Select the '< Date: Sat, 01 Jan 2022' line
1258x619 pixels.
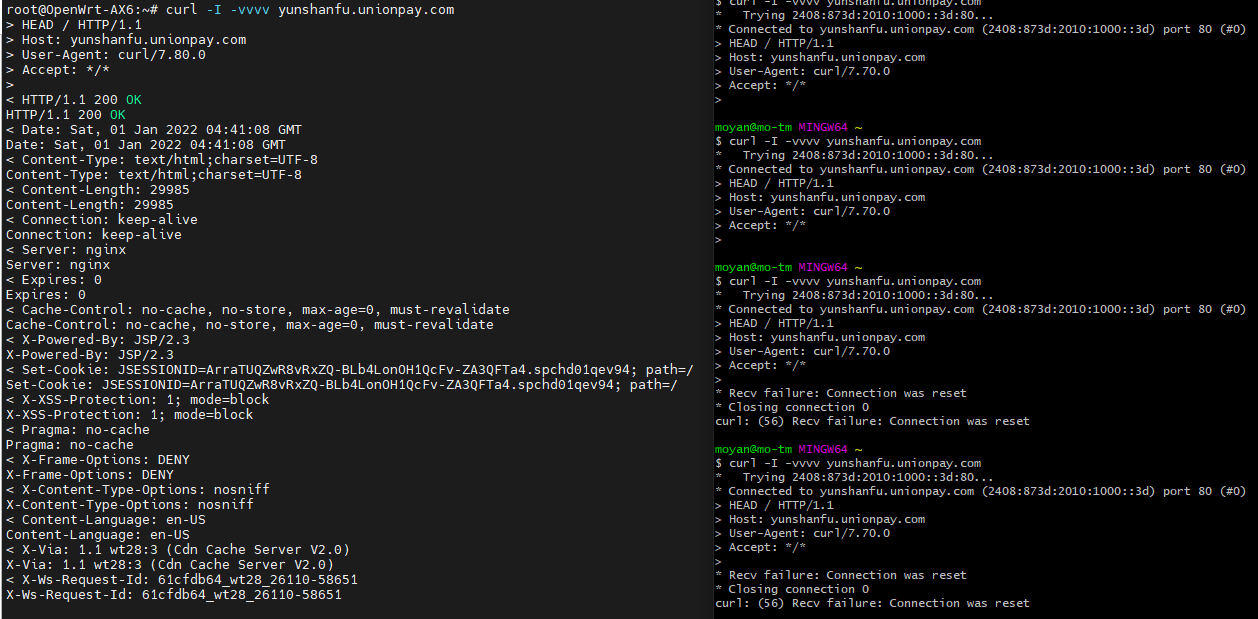coord(153,130)
